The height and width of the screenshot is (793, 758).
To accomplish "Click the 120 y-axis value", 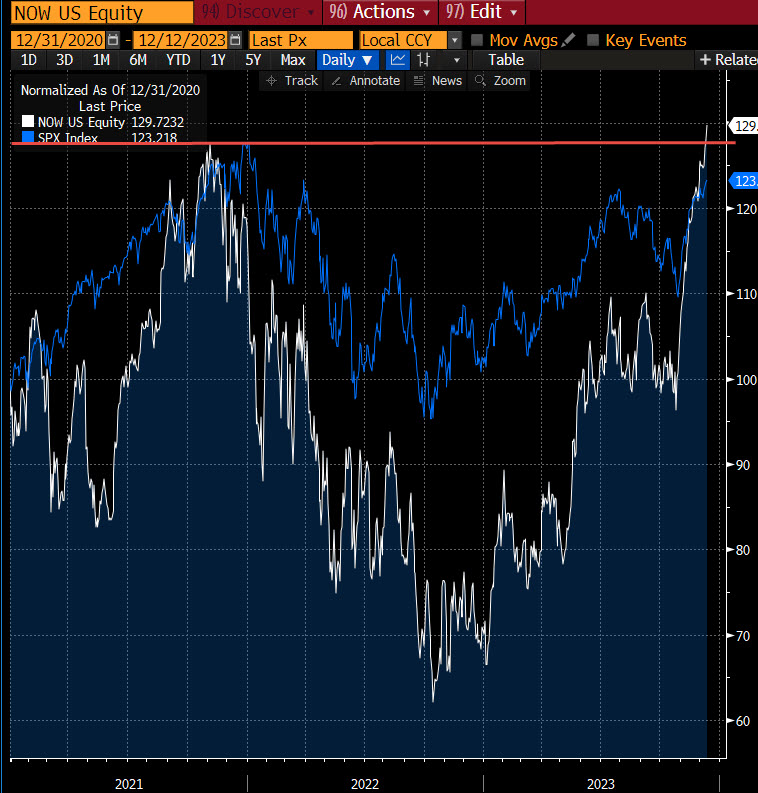I will pyautogui.click(x=746, y=209).
